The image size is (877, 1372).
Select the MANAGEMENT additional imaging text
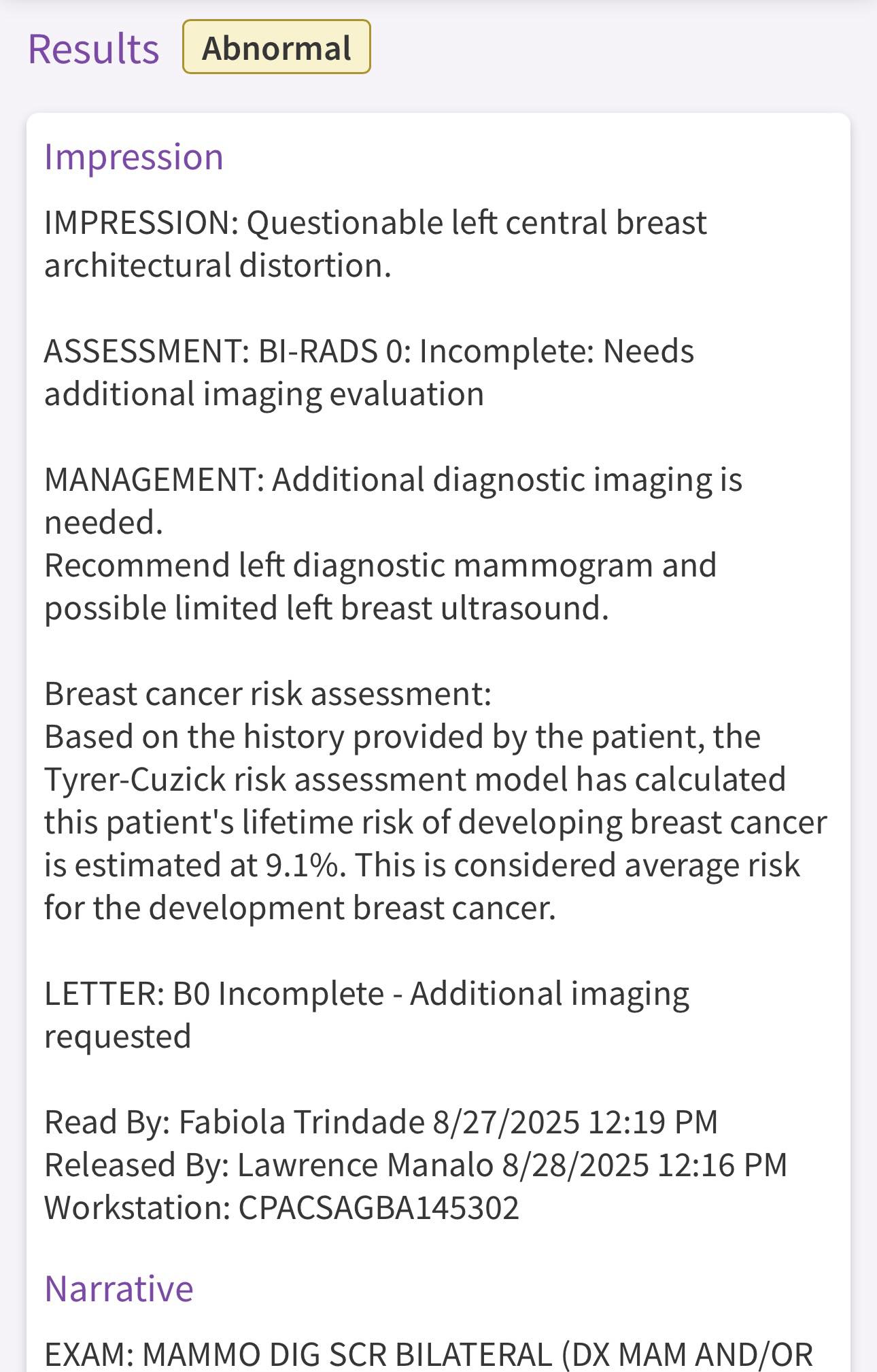coord(393,501)
